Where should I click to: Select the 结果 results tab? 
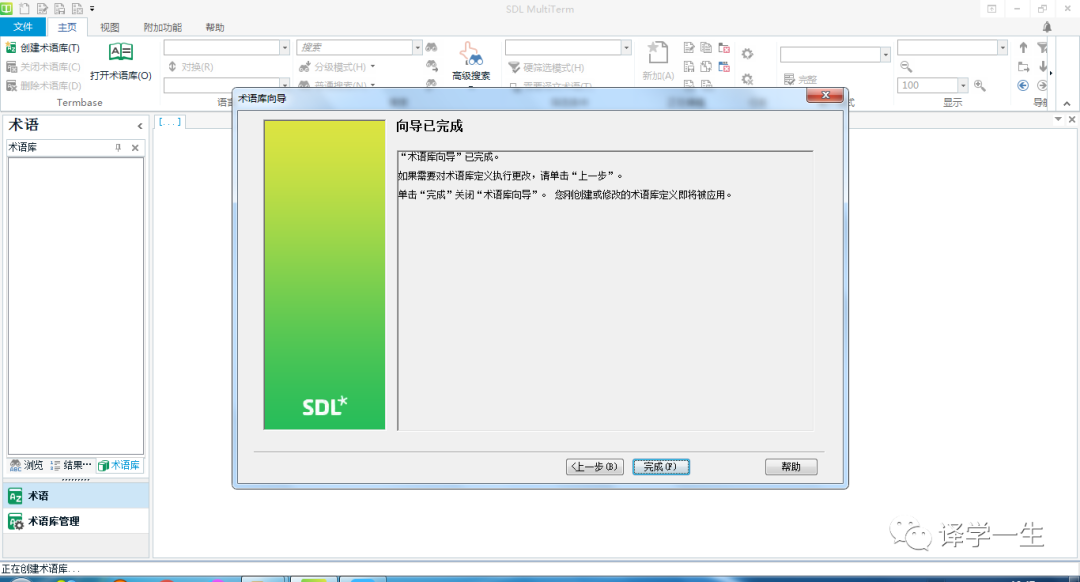click(x=71, y=466)
